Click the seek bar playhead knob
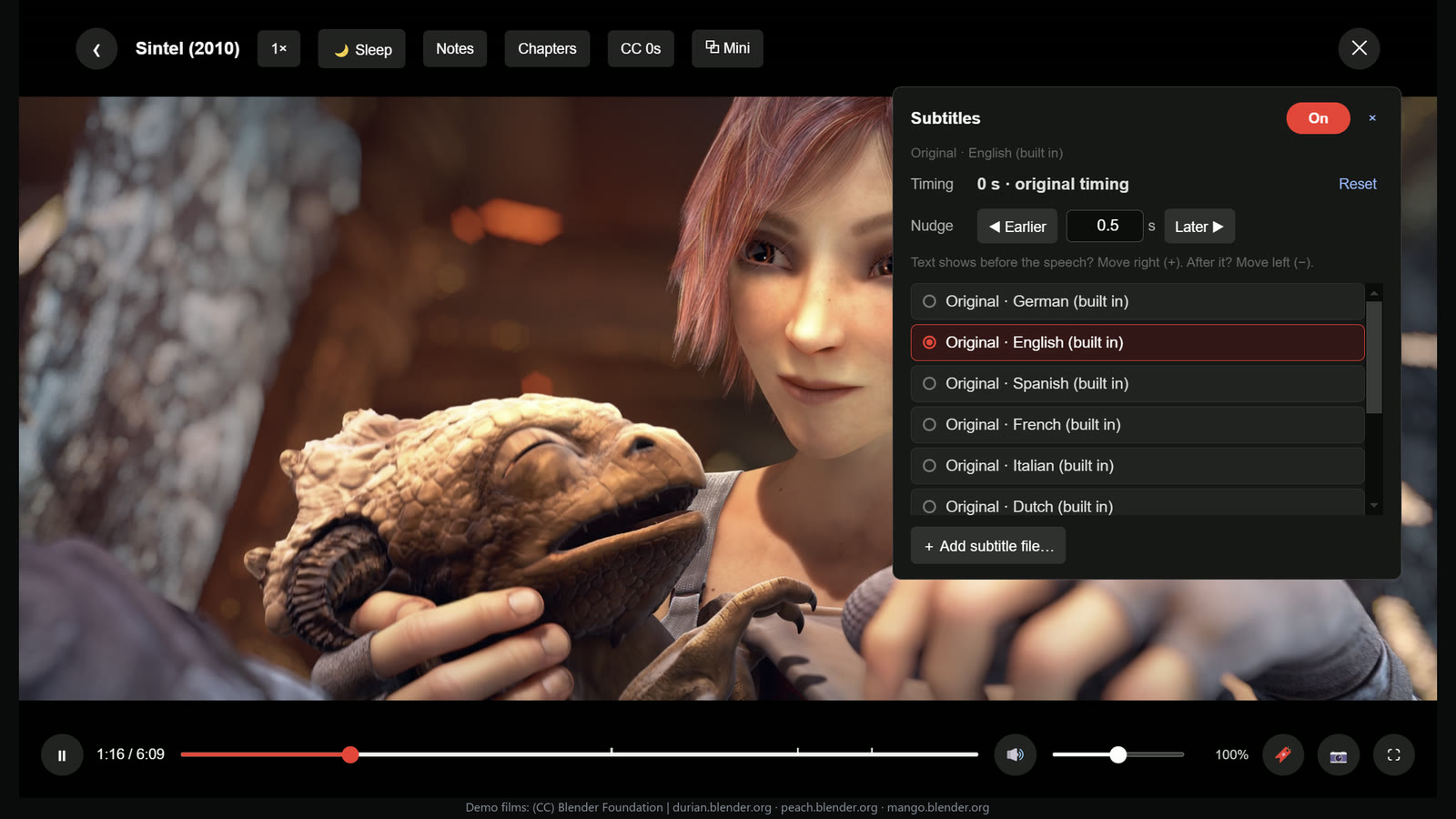 point(350,754)
